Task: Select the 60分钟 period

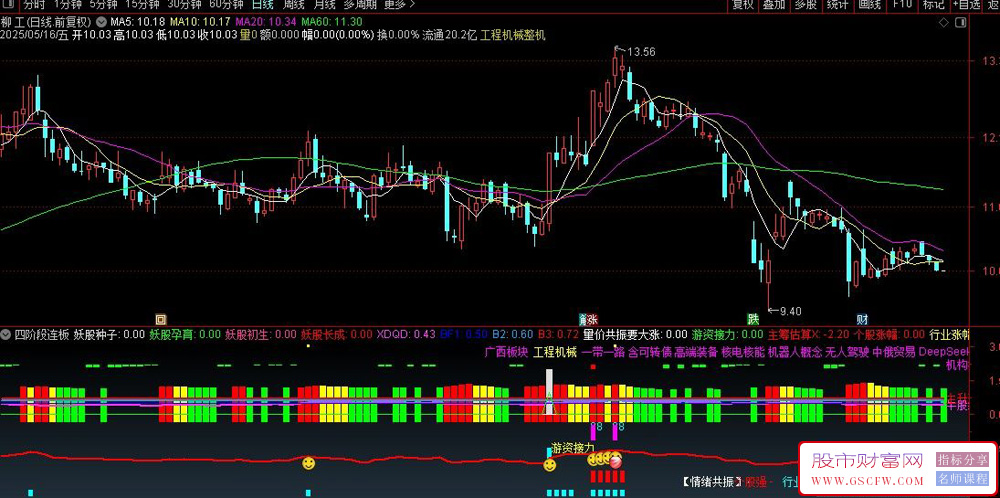Action: point(226,4)
